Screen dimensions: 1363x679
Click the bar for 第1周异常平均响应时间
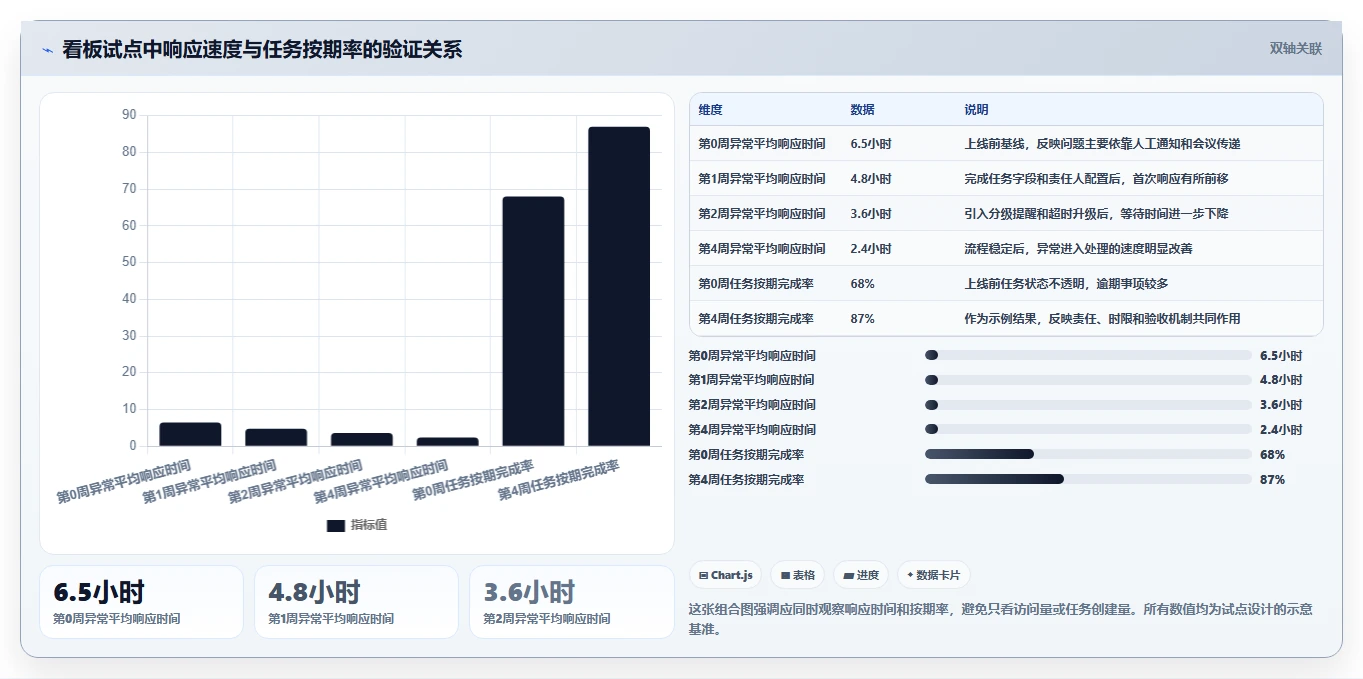[276, 437]
